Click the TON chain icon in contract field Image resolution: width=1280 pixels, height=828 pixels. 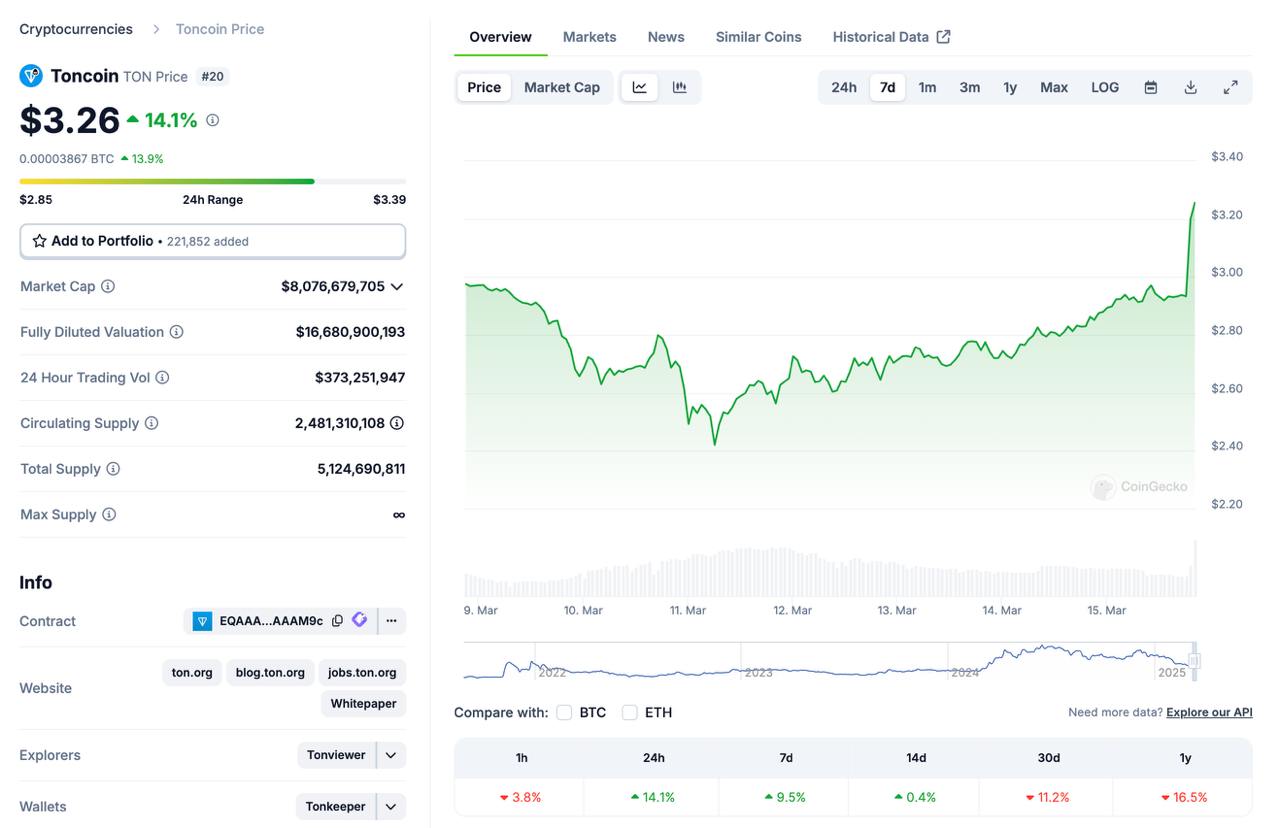click(x=202, y=621)
